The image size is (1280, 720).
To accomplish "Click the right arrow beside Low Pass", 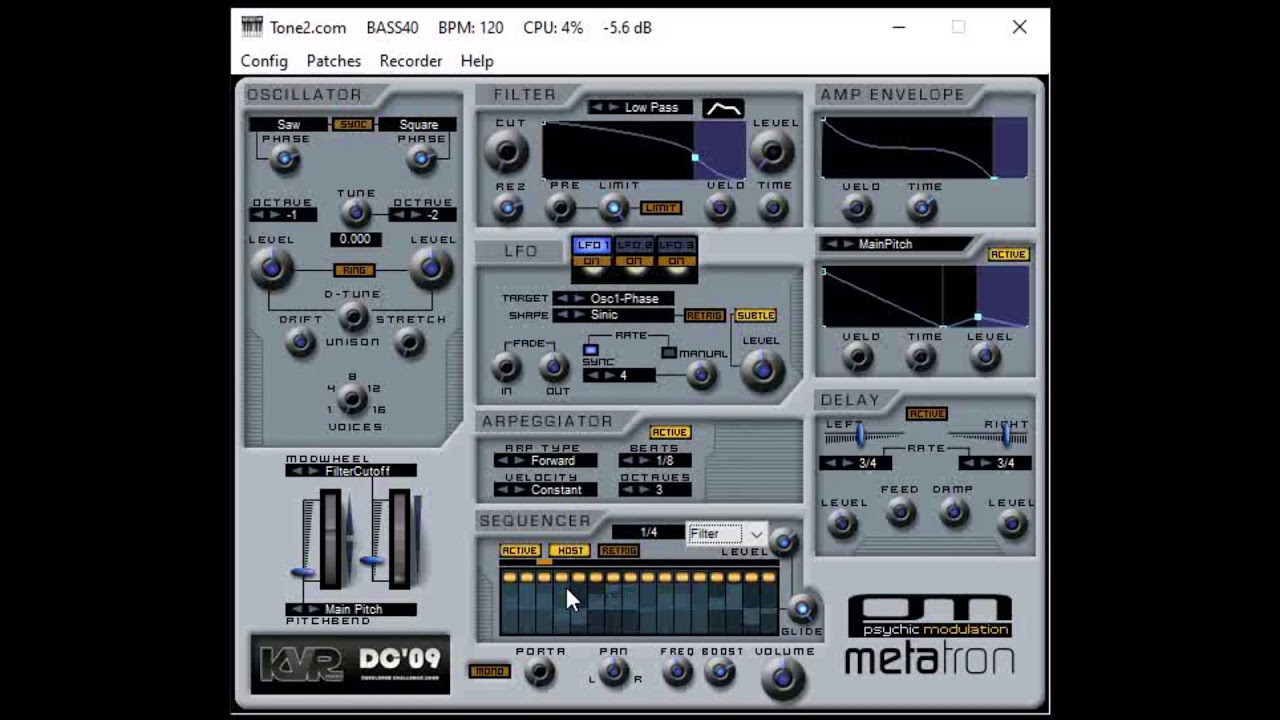I will tap(613, 108).
